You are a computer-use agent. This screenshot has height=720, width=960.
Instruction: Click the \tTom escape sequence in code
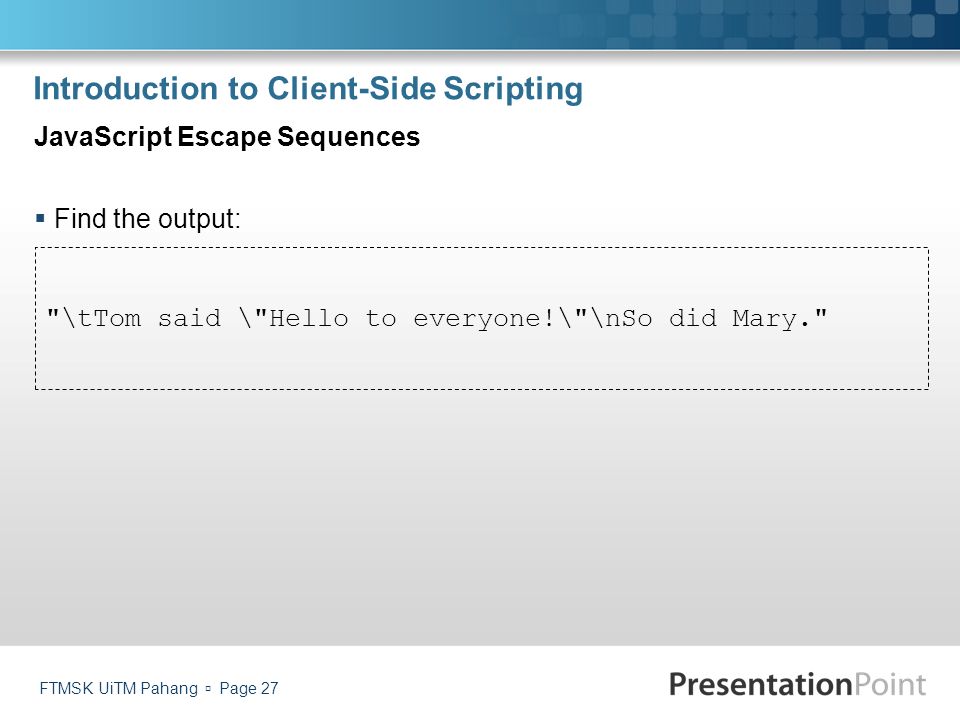(102, 318)
